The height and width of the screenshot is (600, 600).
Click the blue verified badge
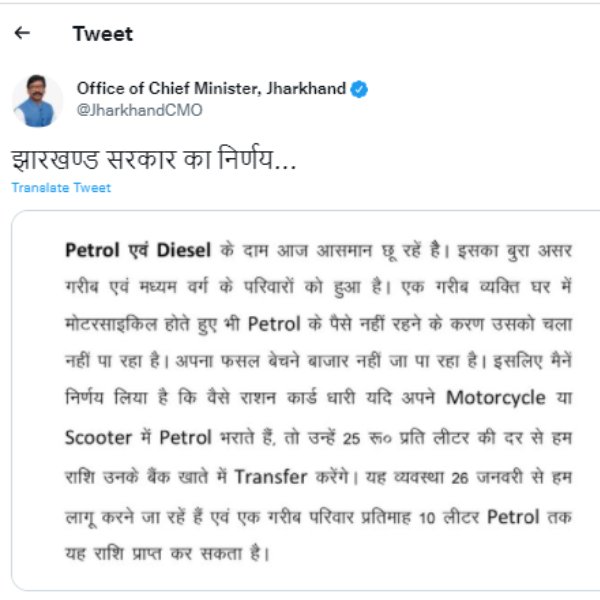[360, 89]
